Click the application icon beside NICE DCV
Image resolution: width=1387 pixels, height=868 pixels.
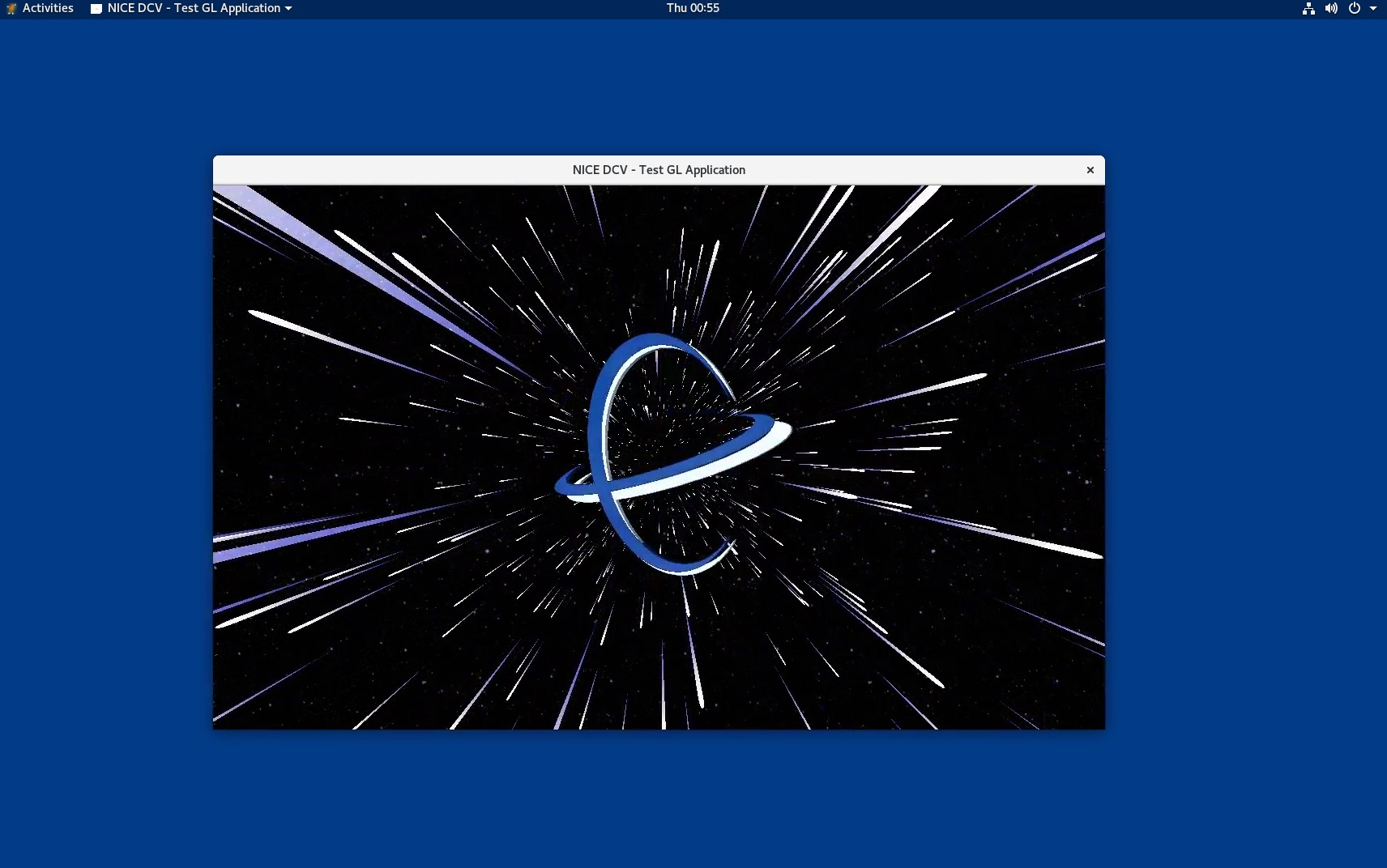coord(96,9)
